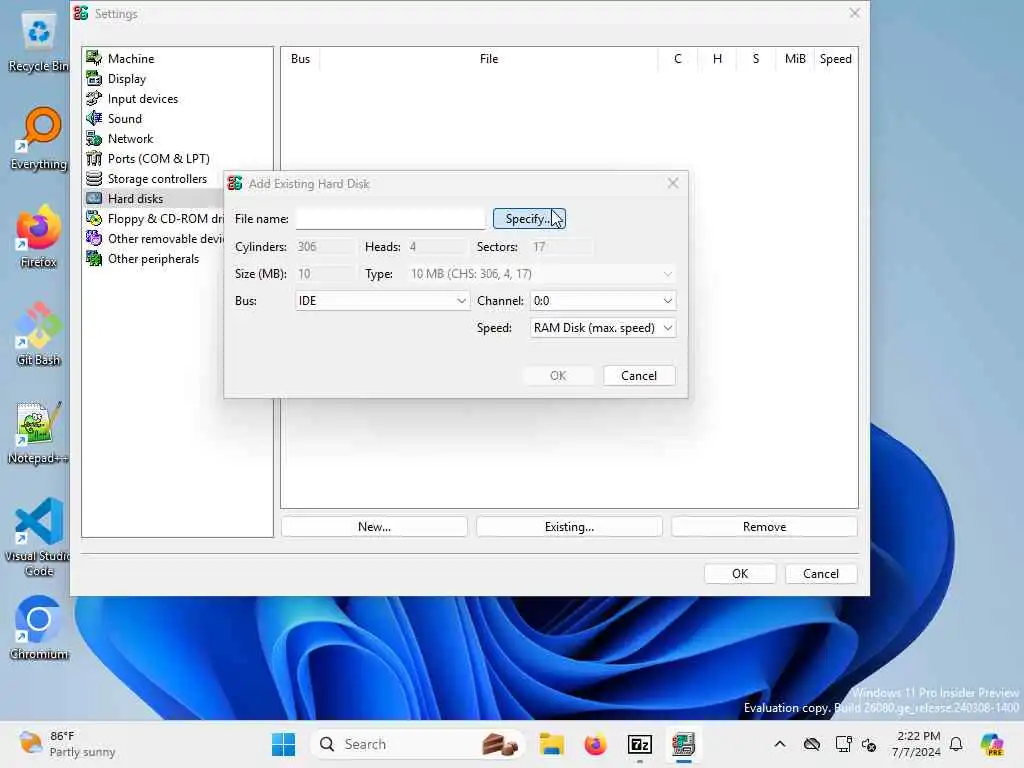The height and width of the screenshot is (768, 1024).
Task: Open the Network settings category
Action: [131, 139]
